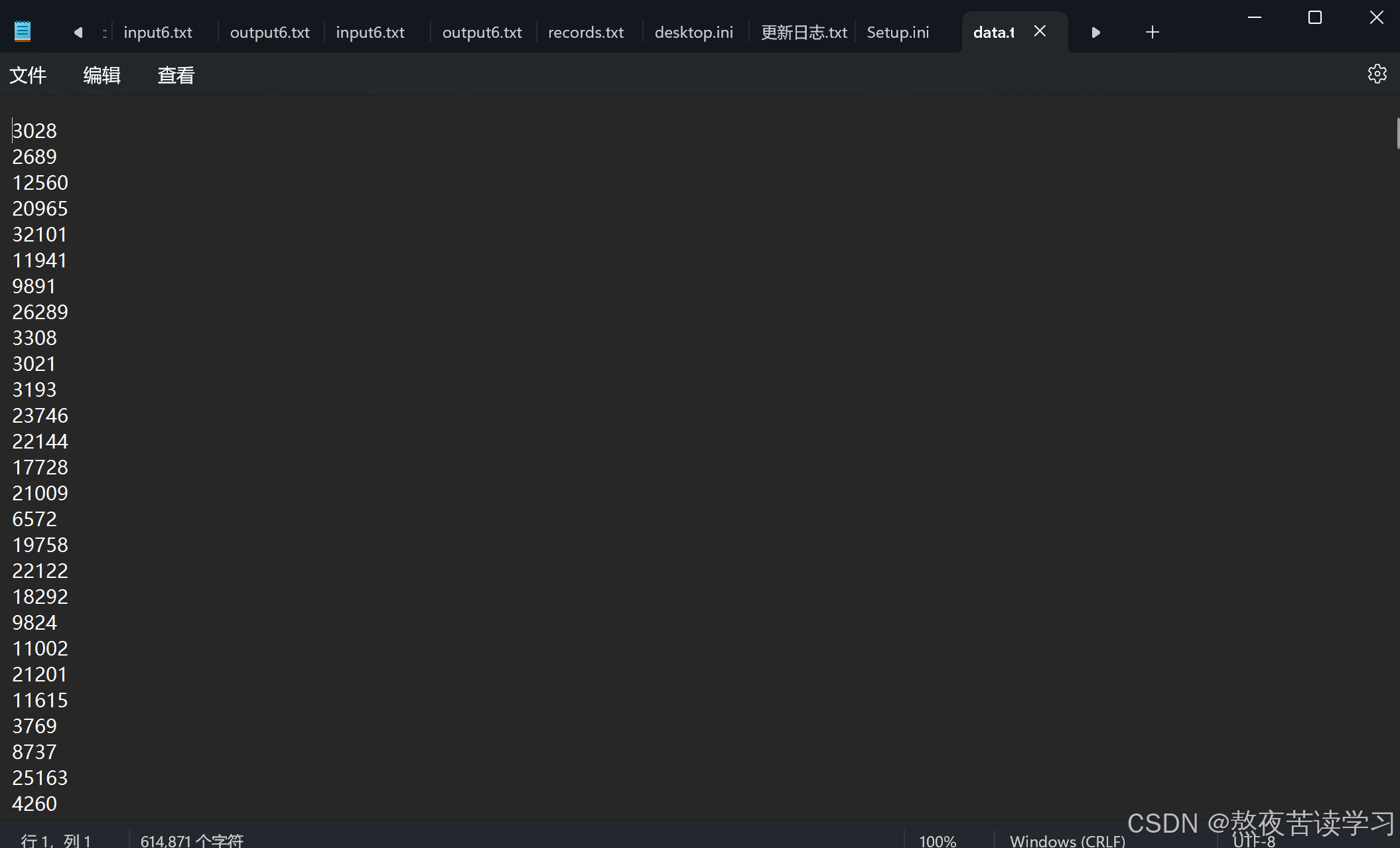Switch to the records.txt tab
The height and width of the screenshot is (848, 1400).
(x=586, y=33)
